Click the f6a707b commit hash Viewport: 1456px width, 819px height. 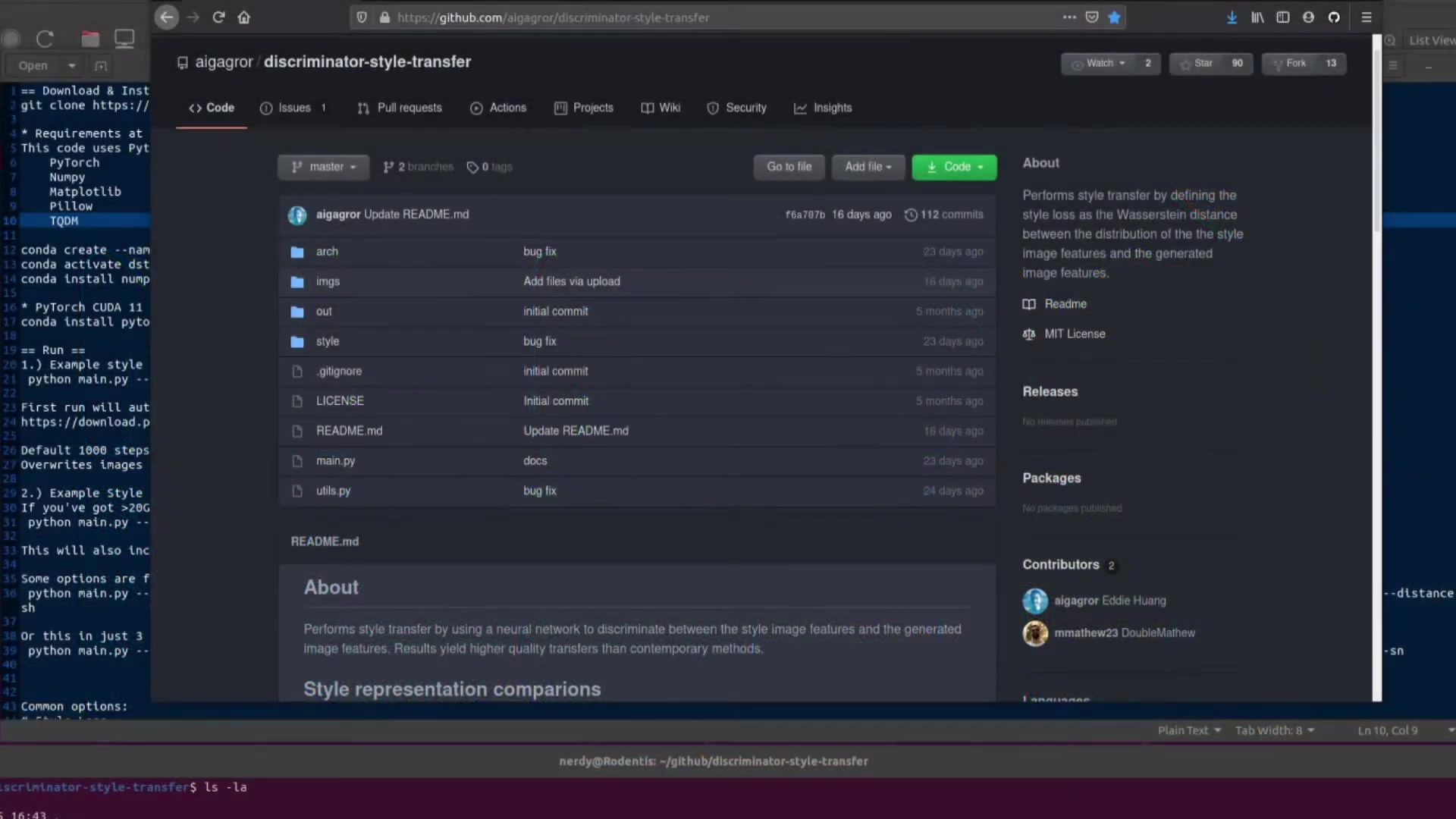[805, 215]
